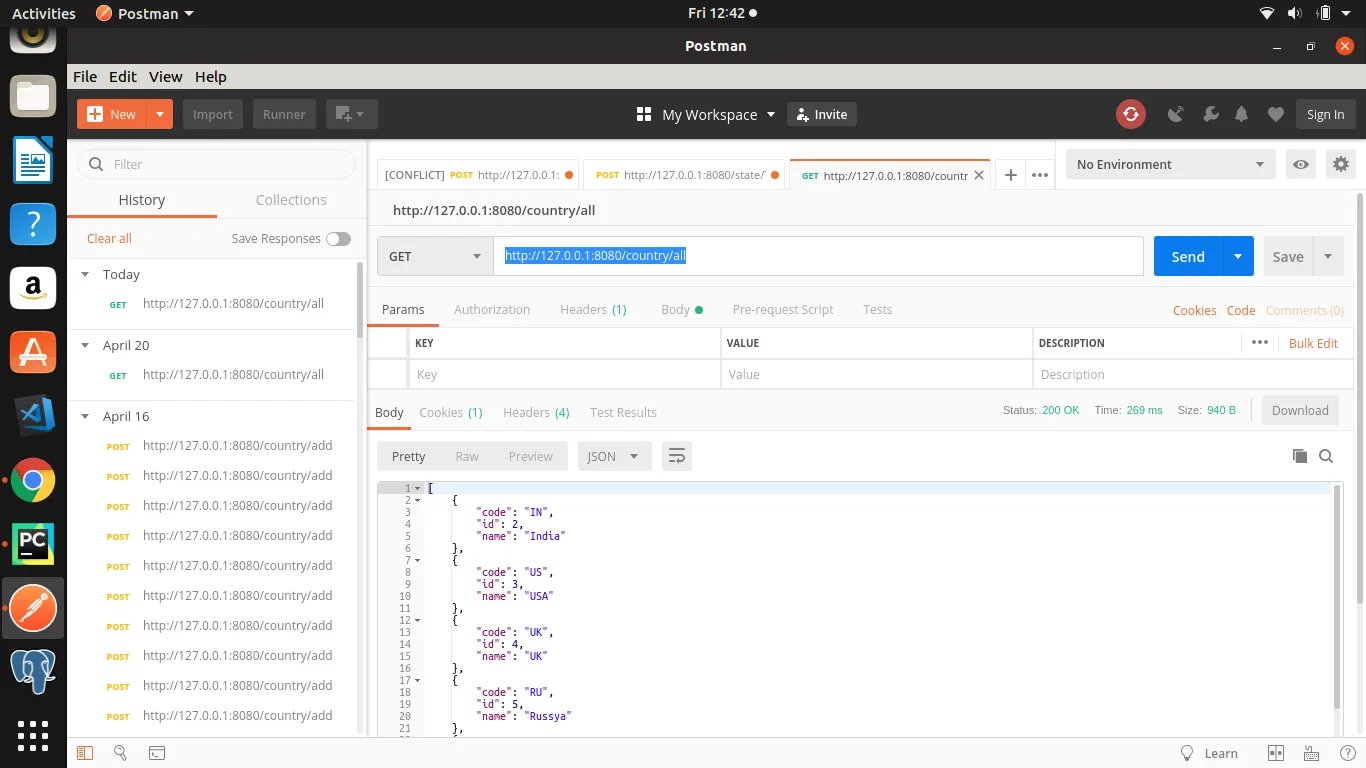The width and height of the screenshot is (1366, 768).
Task: Collapse the April 20 history group
Action: [86, 345]
